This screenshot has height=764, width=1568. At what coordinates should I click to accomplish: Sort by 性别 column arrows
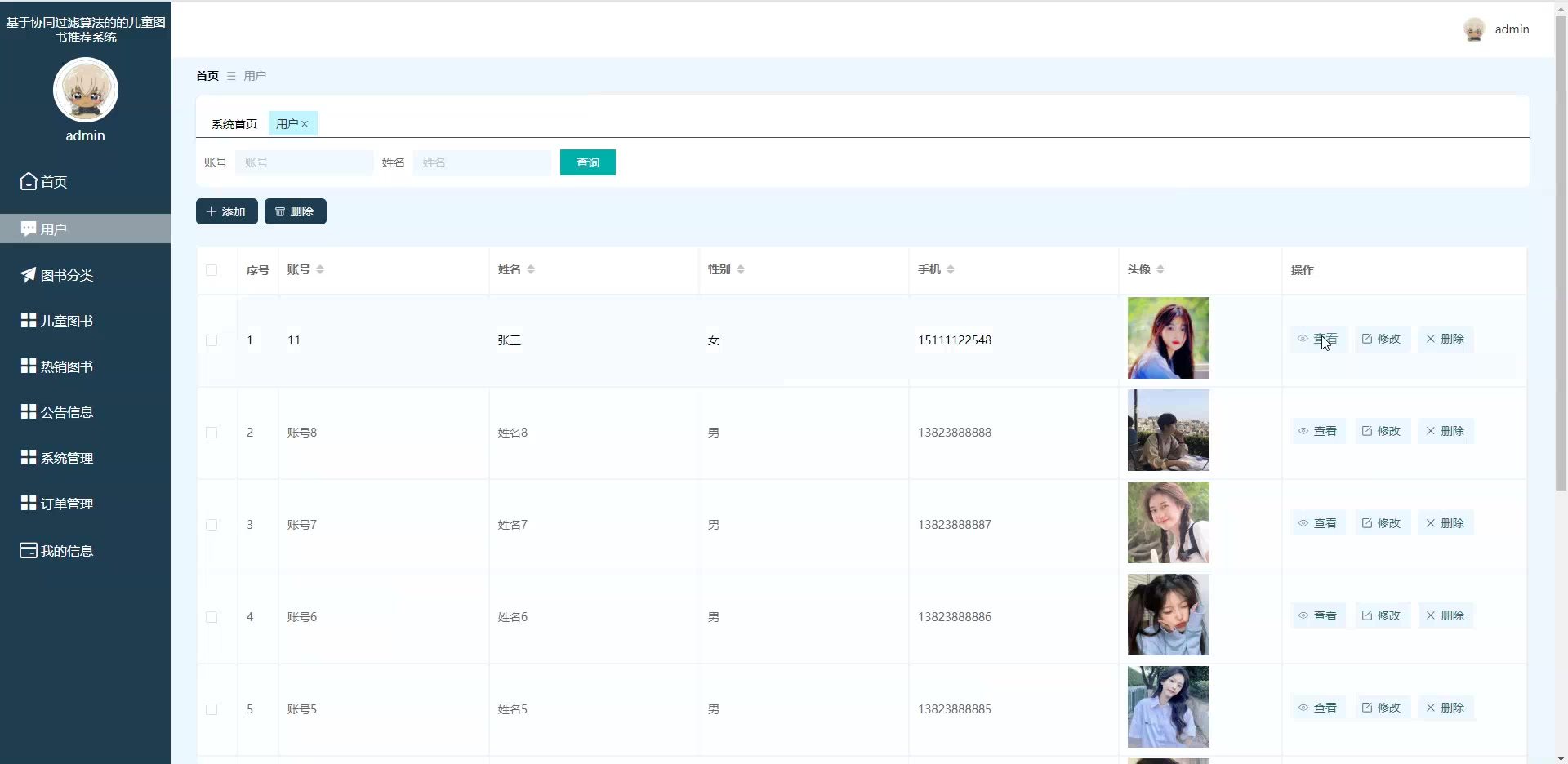point(741,269)
